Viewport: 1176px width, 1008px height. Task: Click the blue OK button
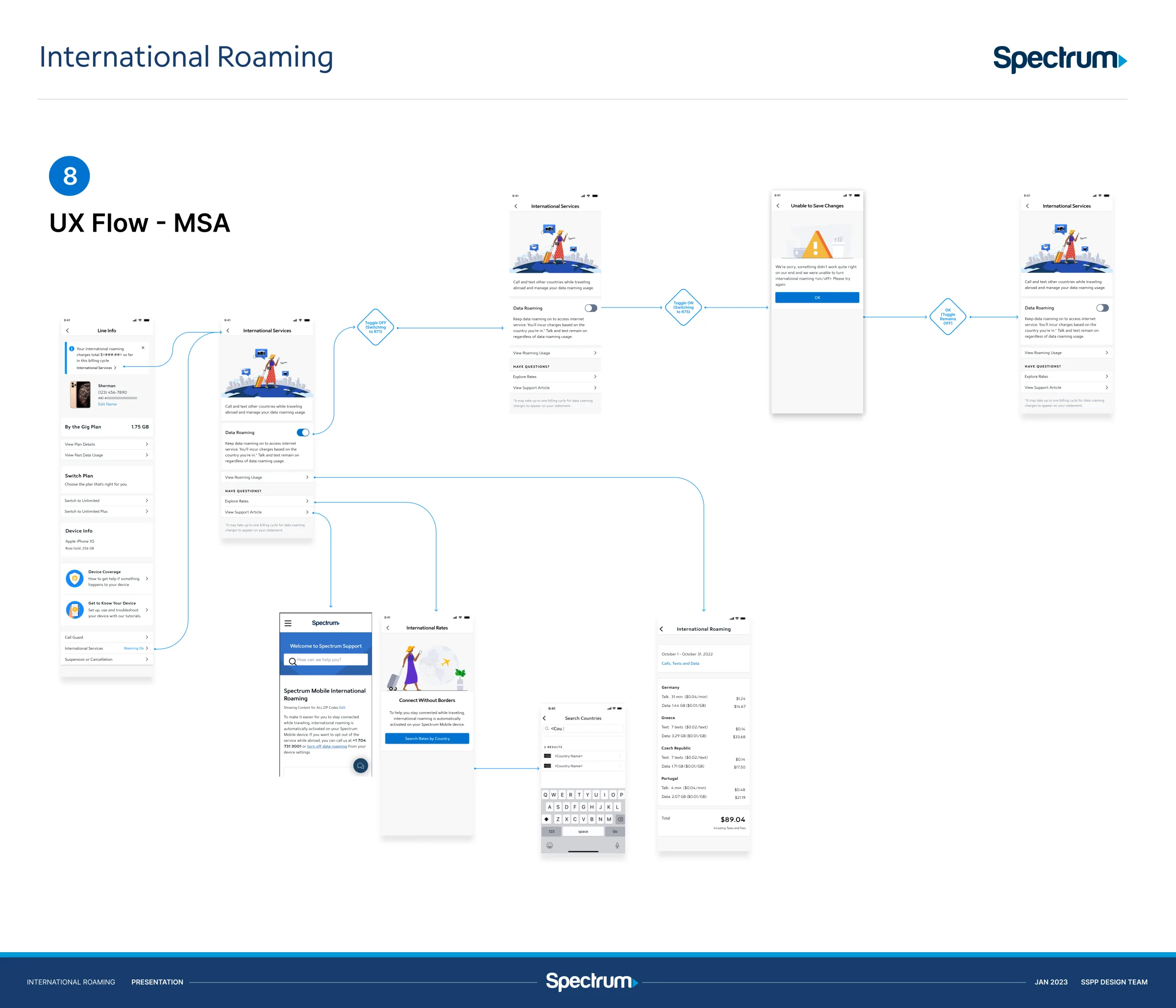pos(817,297)
